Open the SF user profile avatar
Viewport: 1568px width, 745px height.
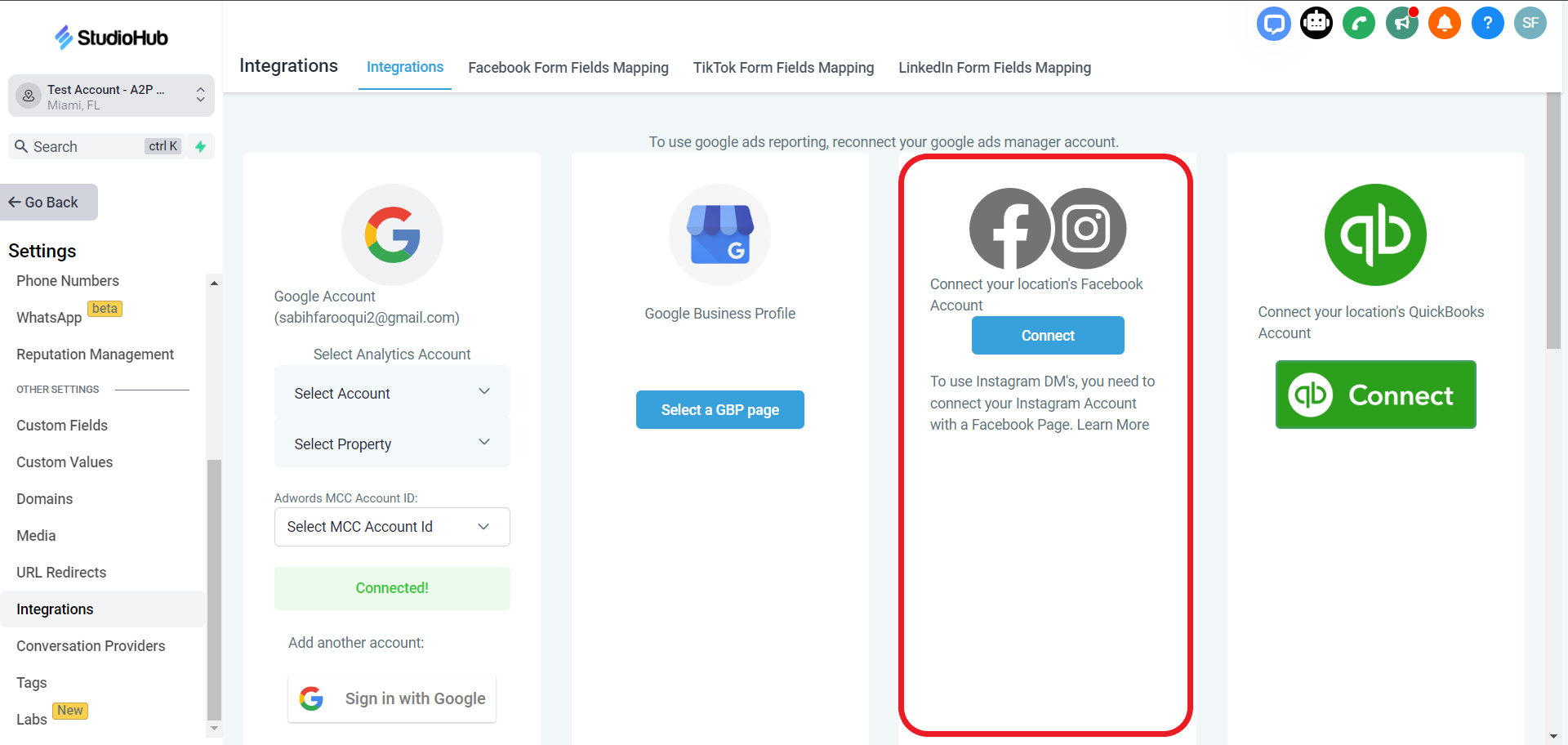[1530, 23]
